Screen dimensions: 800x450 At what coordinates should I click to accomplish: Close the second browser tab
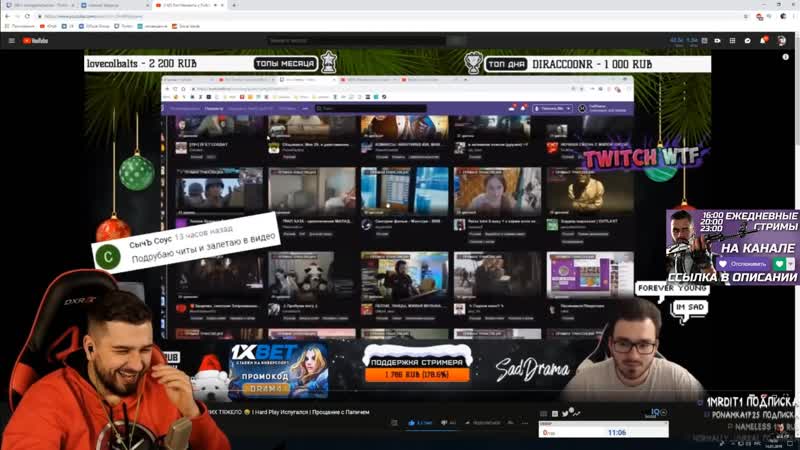147,5
